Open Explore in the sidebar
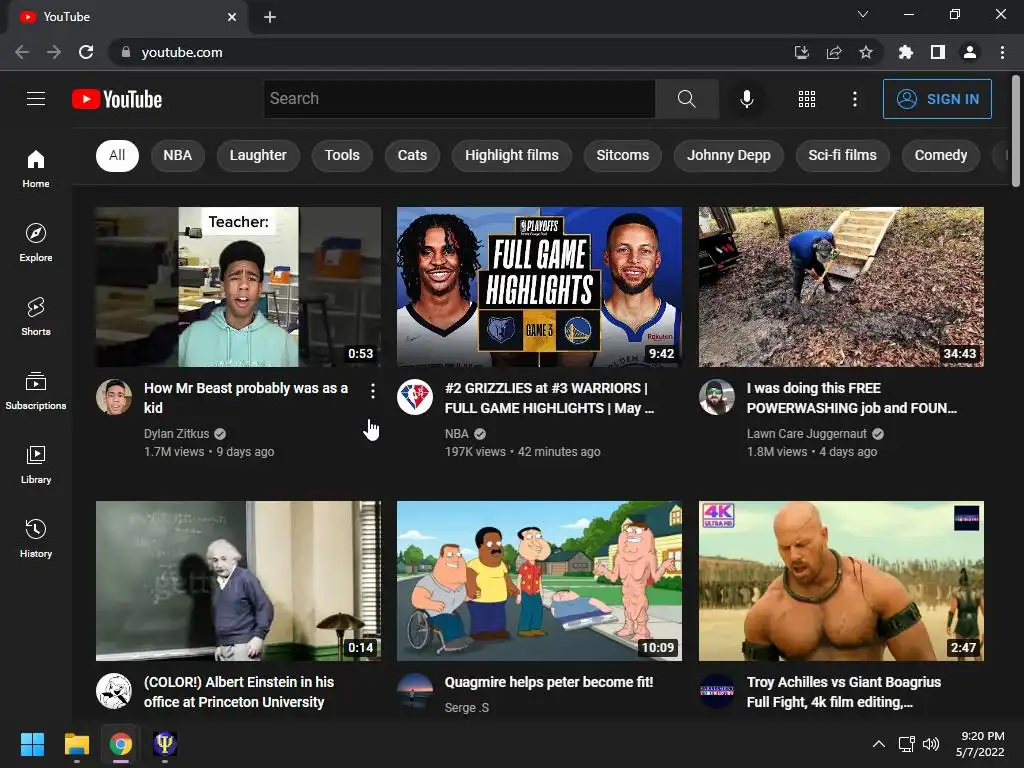This screenshot has height=768, width=1024. [x=36, y=243]
